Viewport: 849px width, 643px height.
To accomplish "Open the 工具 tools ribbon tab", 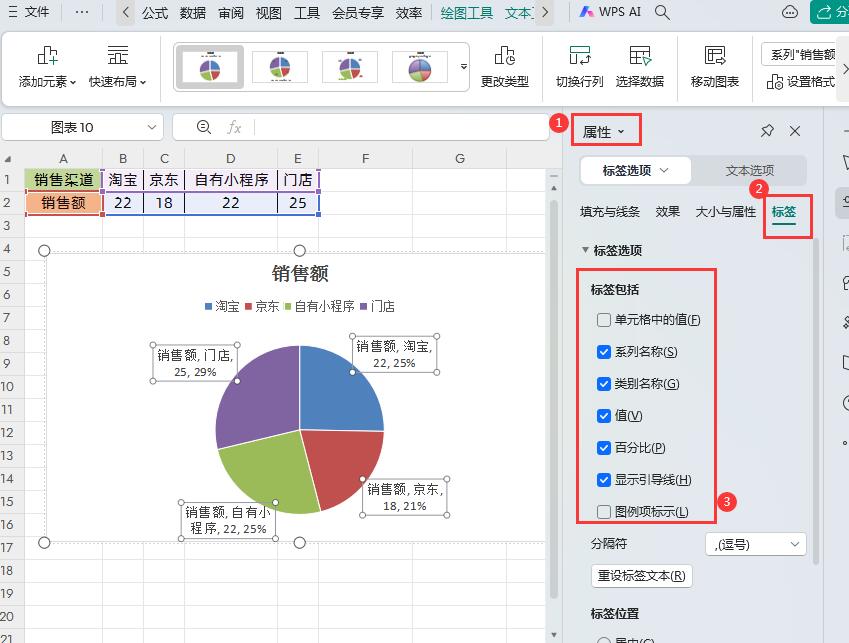I will click(x=306, y=12).
